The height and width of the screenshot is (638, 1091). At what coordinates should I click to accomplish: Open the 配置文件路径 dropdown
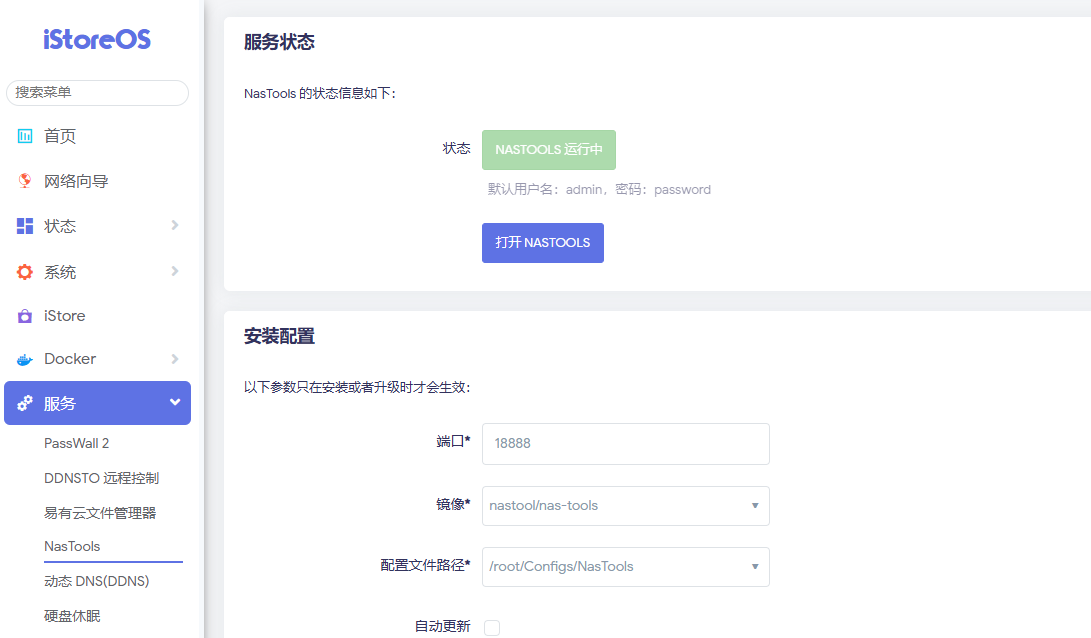coord(626,566)
